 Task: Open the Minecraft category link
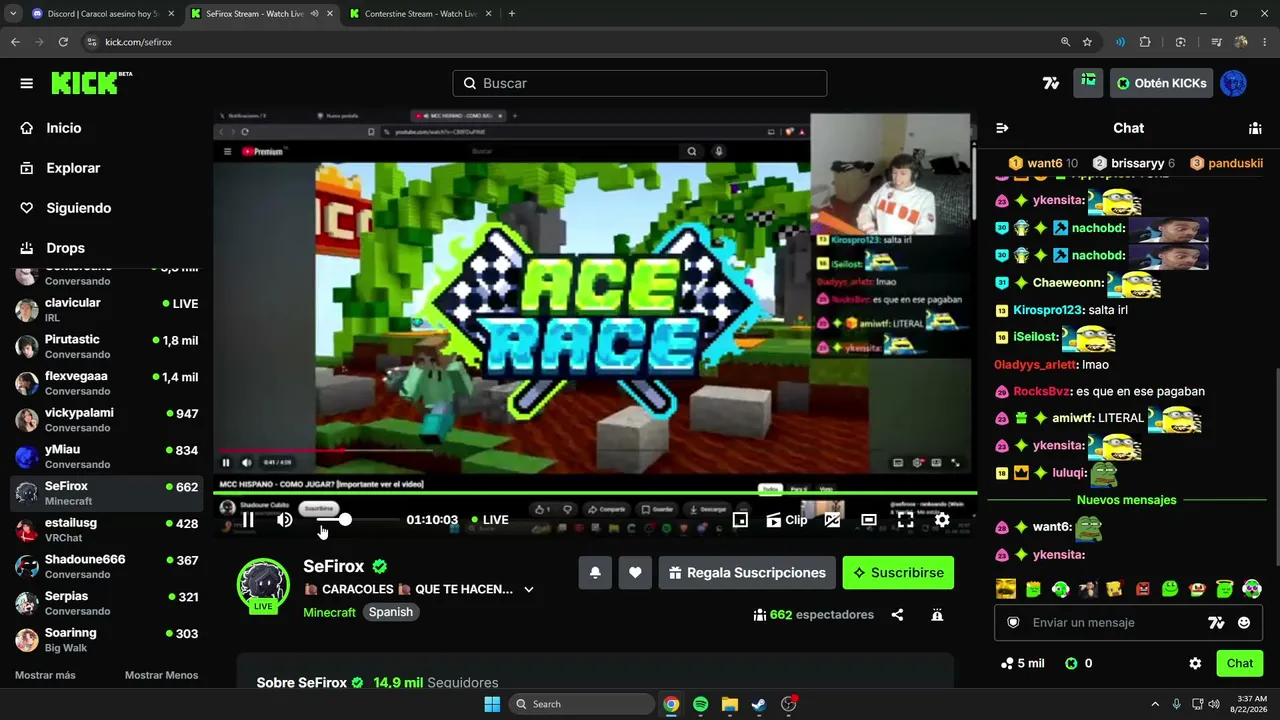click(x=329, y=612)
